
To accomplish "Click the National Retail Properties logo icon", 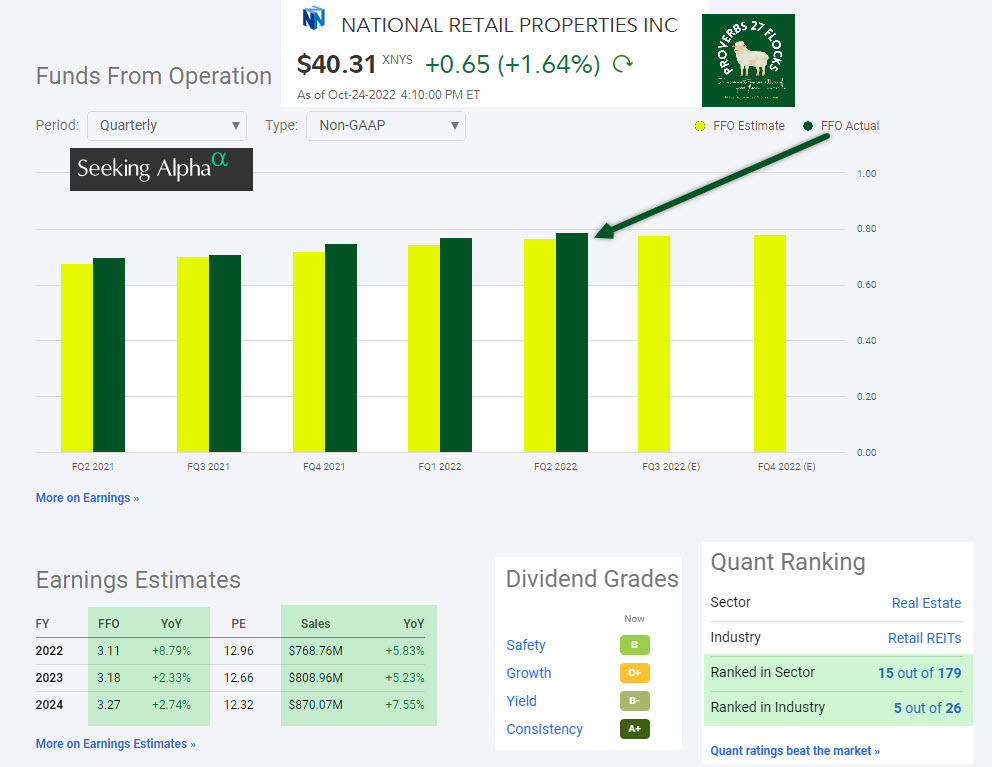I will pyautogui.click(x=314, y=19).
